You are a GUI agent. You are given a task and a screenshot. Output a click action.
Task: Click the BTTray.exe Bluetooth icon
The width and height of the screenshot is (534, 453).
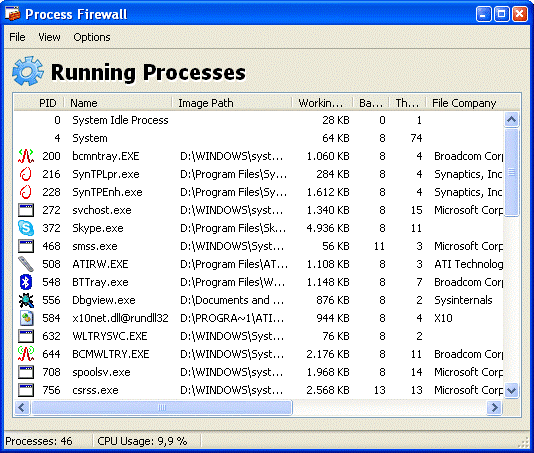pyautogui.click(x=26, y=282)
